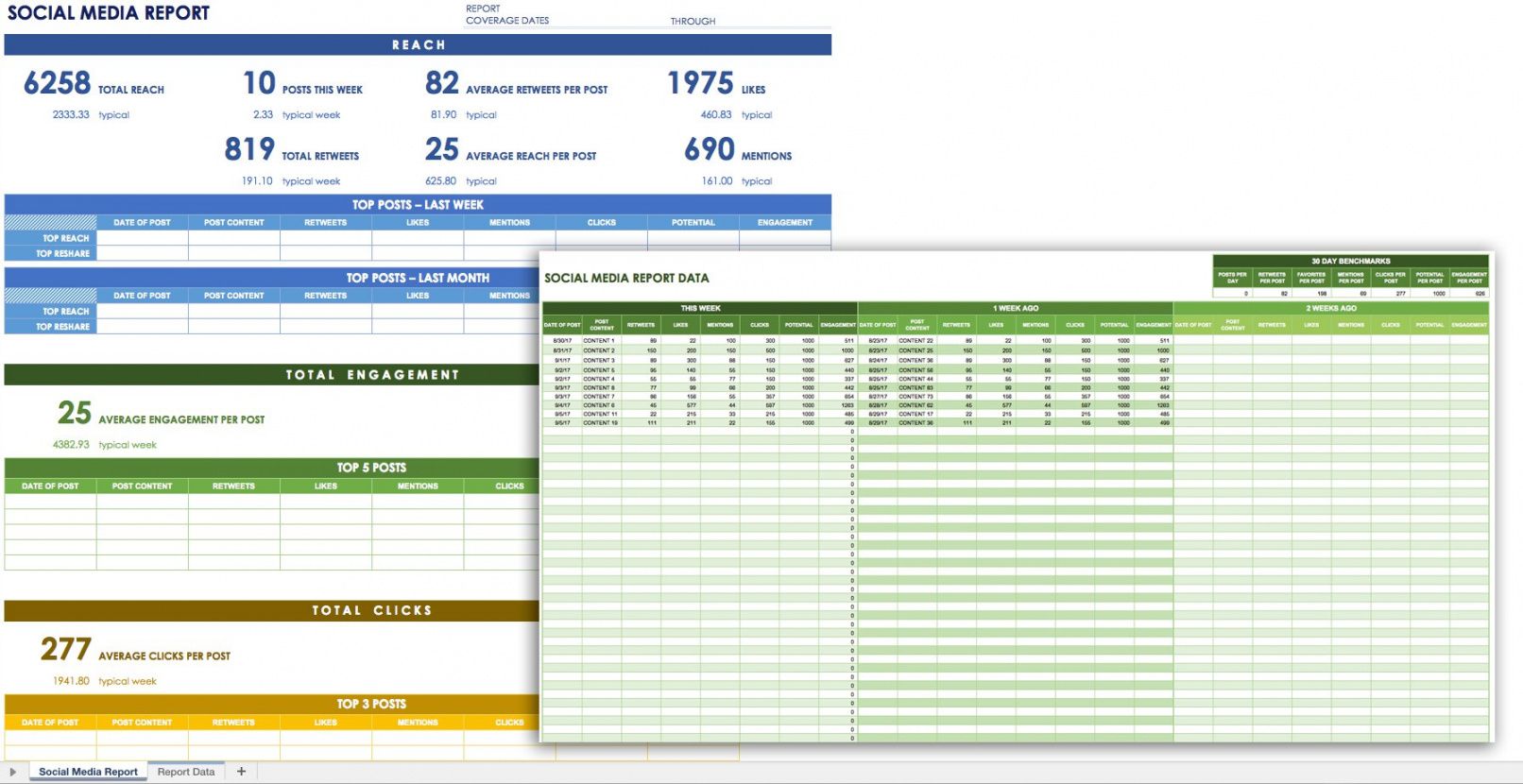Image resolution: width=1523 pixels, height=784 pixels.
Task: Select the Total Reach value 6258
Action: pos(58,84)
